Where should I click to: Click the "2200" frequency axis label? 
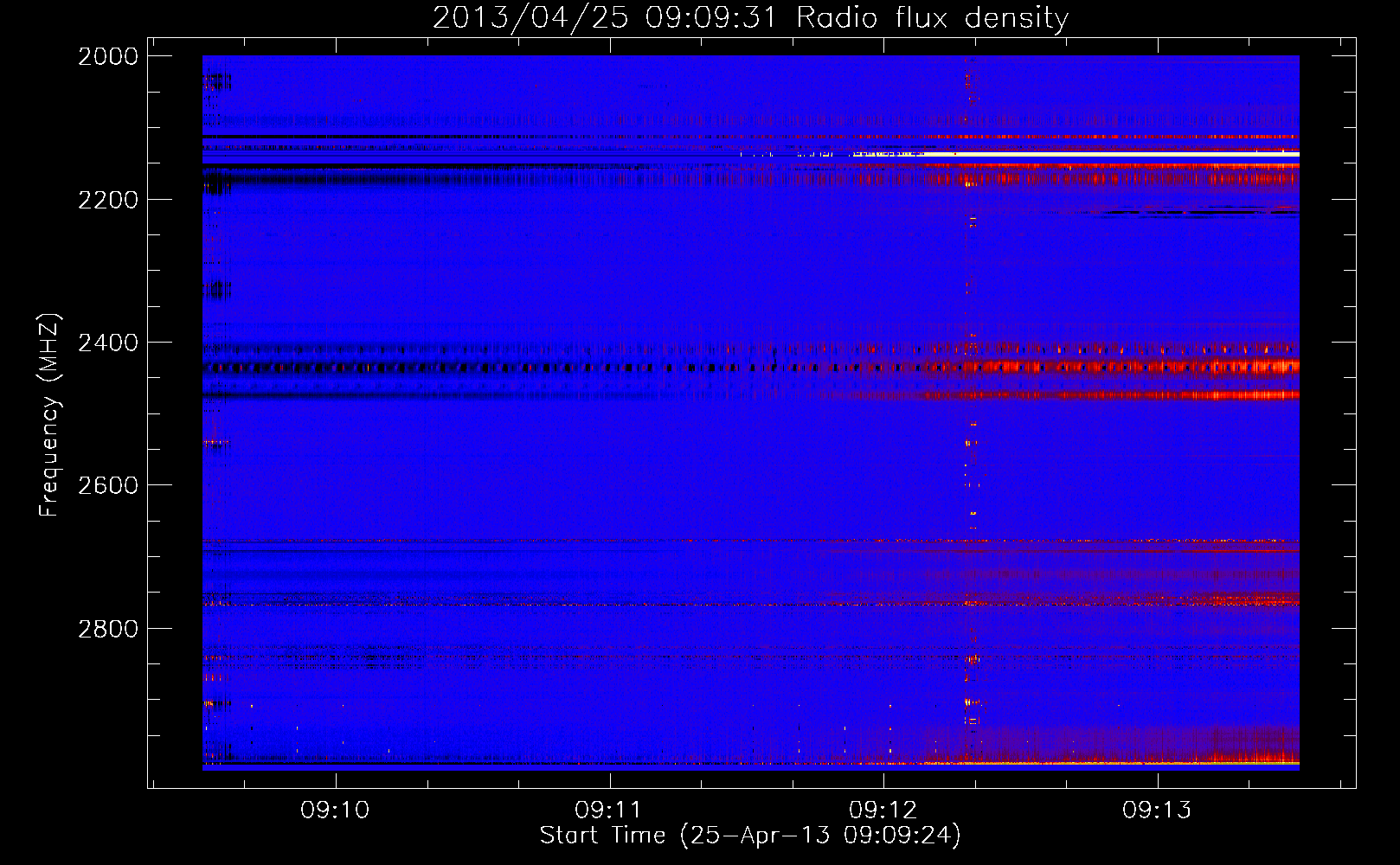click(108, 200)
